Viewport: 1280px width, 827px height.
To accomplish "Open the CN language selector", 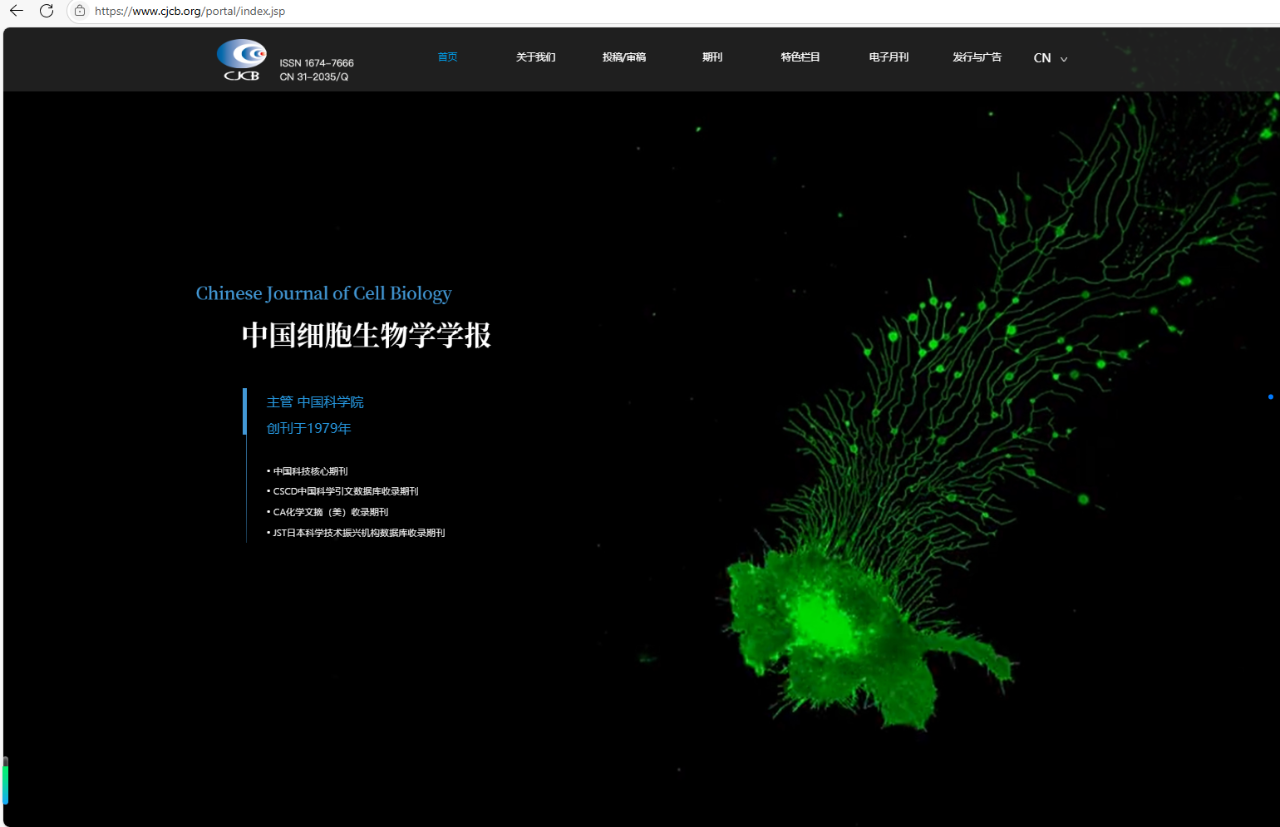I will click(x=1041, y=58).
